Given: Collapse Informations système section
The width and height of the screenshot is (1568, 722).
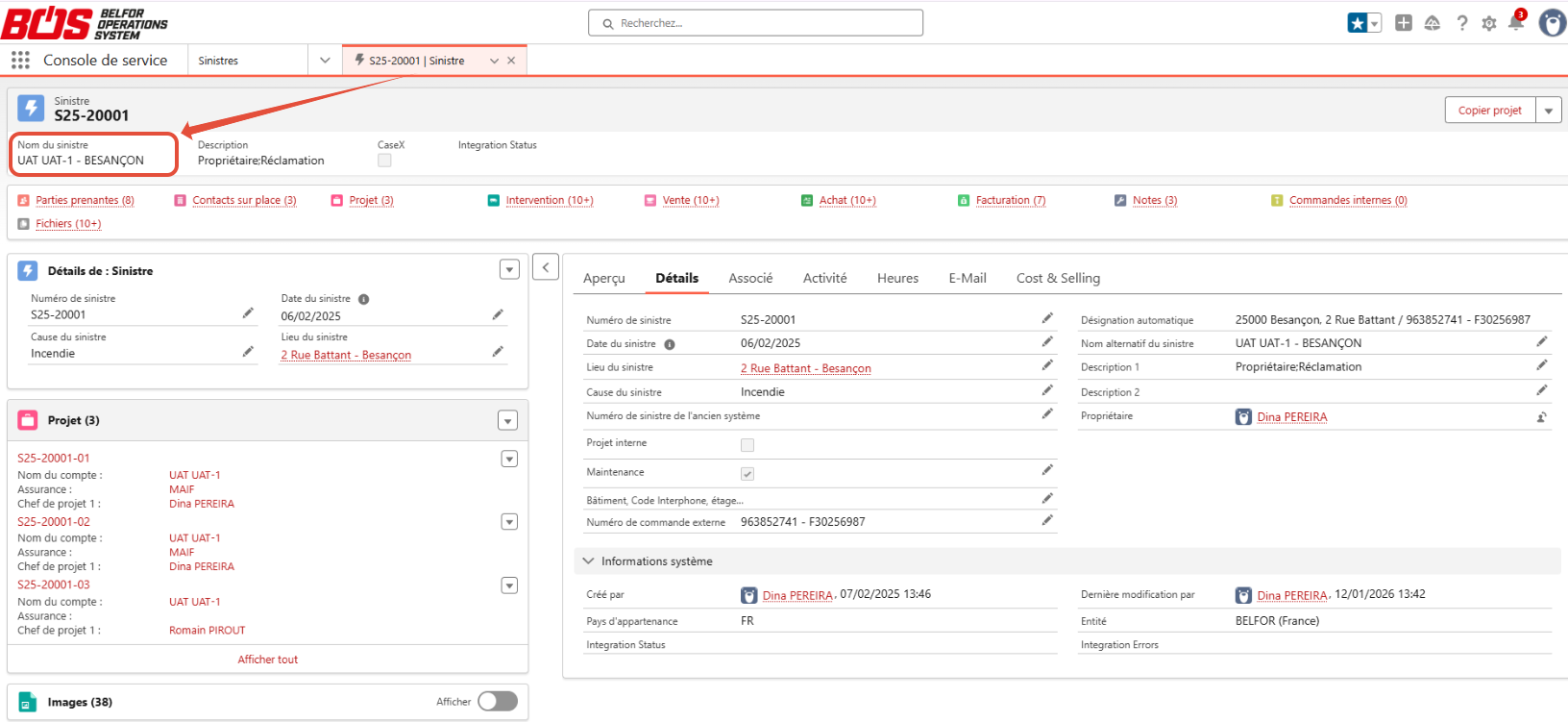Looking at the screenshot, I should (588, 561).
